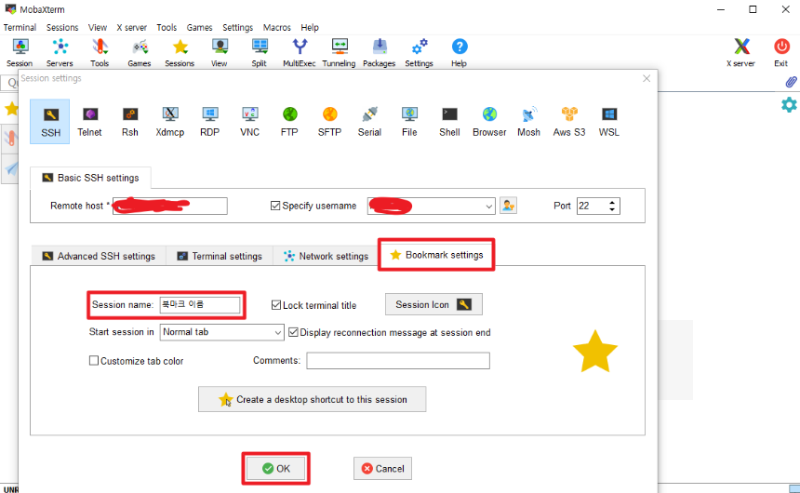Screen dimensions: 800x493
Task: Switch to Advanced SSH settings tab
Action: coord(99,256)
